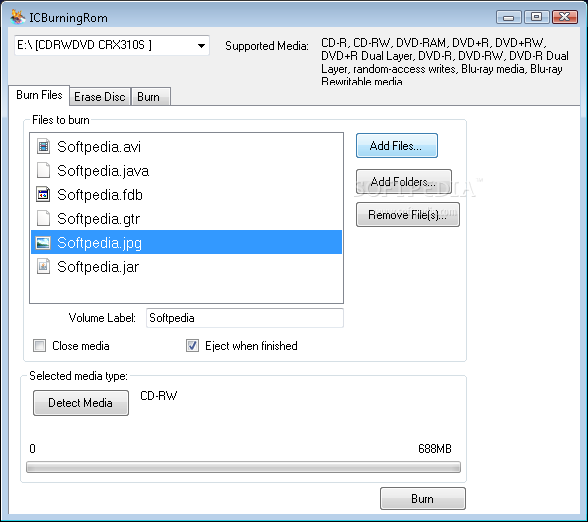Click the disc capacity progress bar
Viewport: 588px width, 522px height.
[x=243, y=467]
